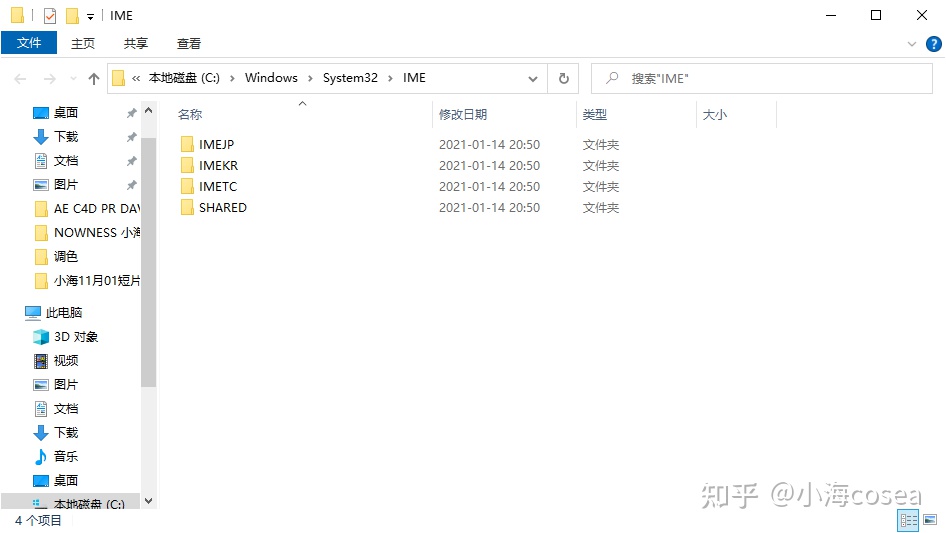Click the Properties icon in title bar
This screenshot has height=533, width=946.
[50, 16]
